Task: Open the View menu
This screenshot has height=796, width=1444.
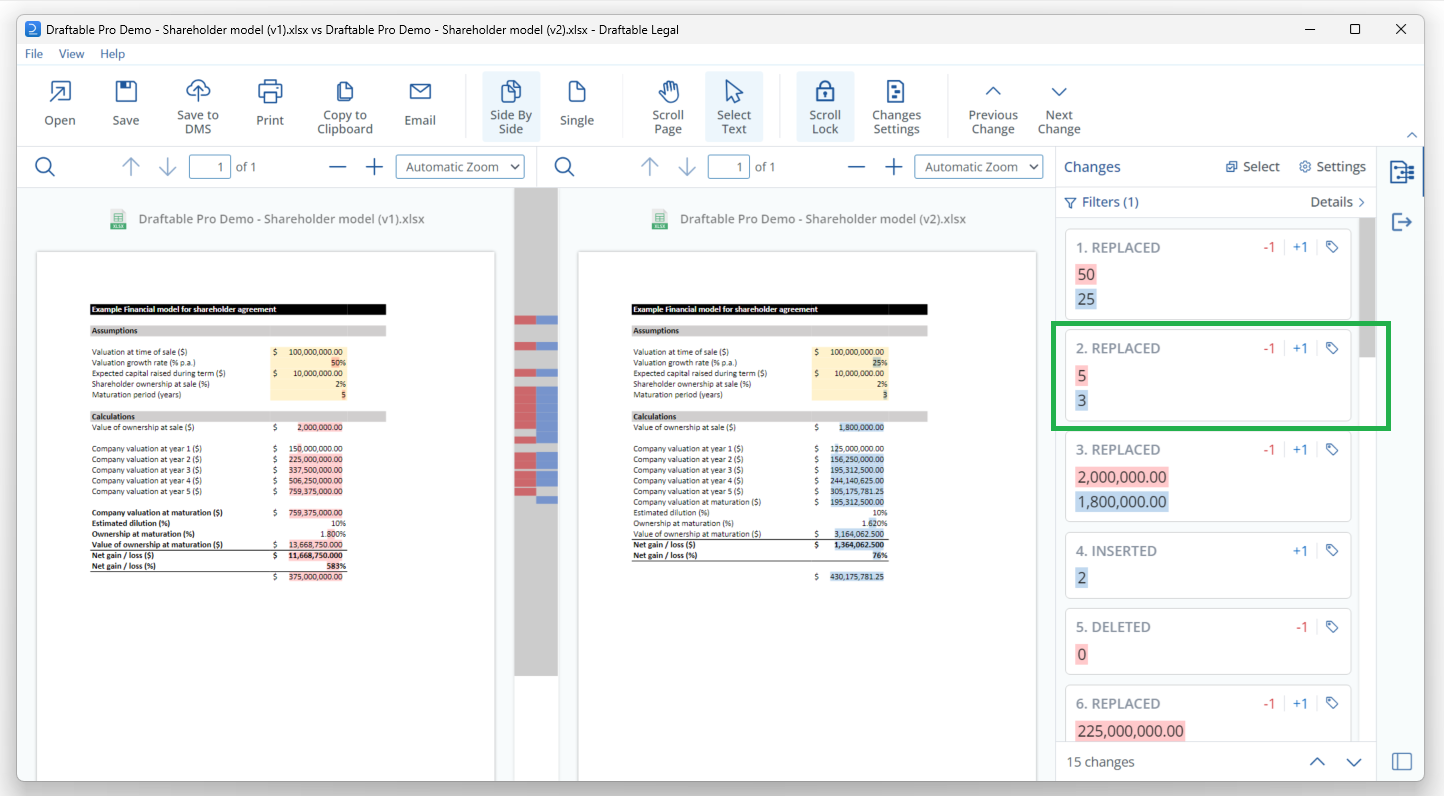Action: [x=71, y=54]
